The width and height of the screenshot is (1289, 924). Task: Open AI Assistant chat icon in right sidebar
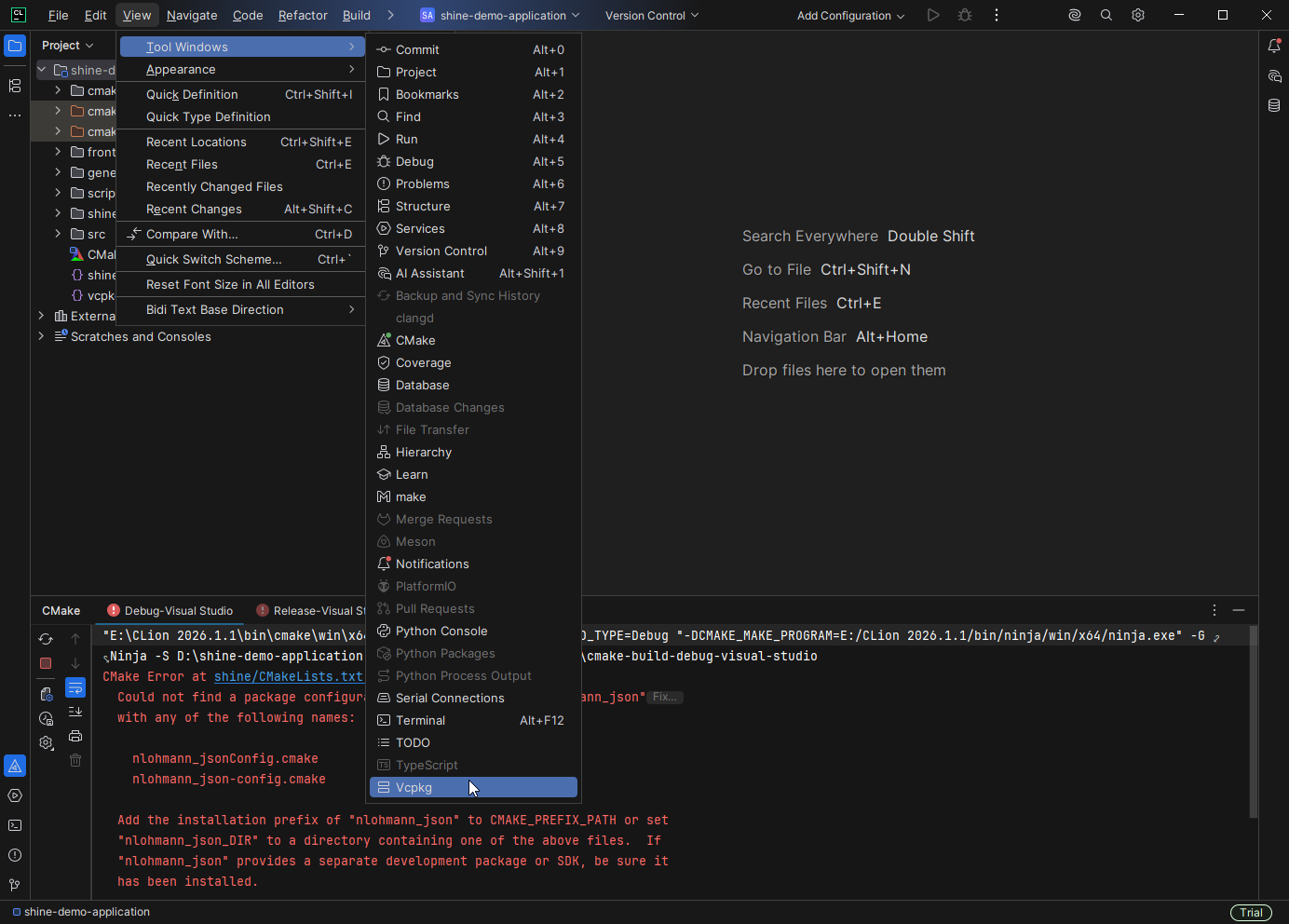point(1274,75)
